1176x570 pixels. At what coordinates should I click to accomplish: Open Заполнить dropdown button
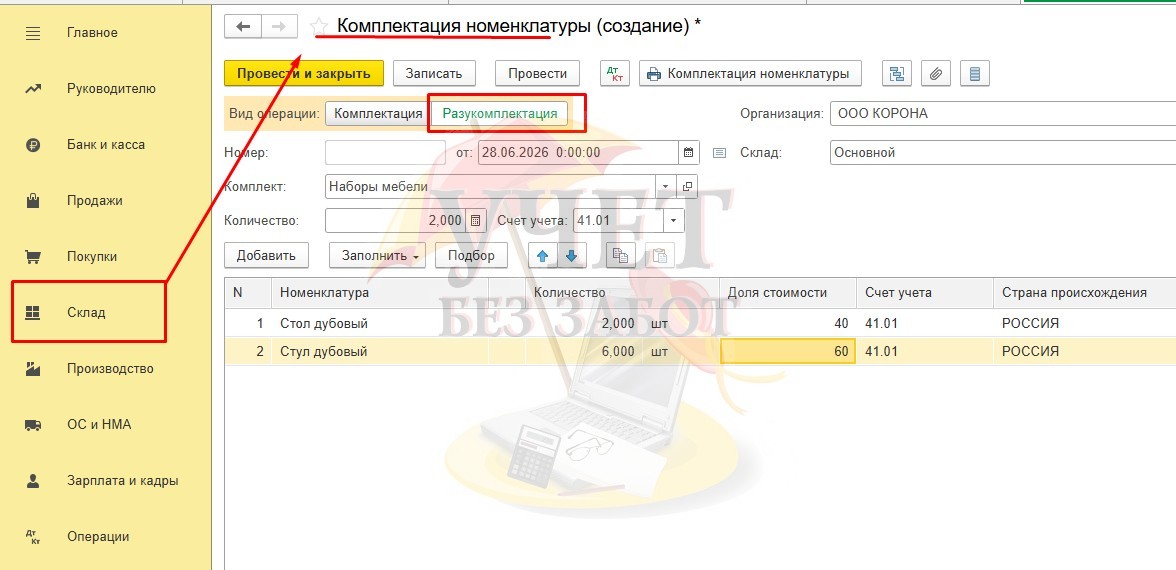pyautogui.click(x=378, y=255)
